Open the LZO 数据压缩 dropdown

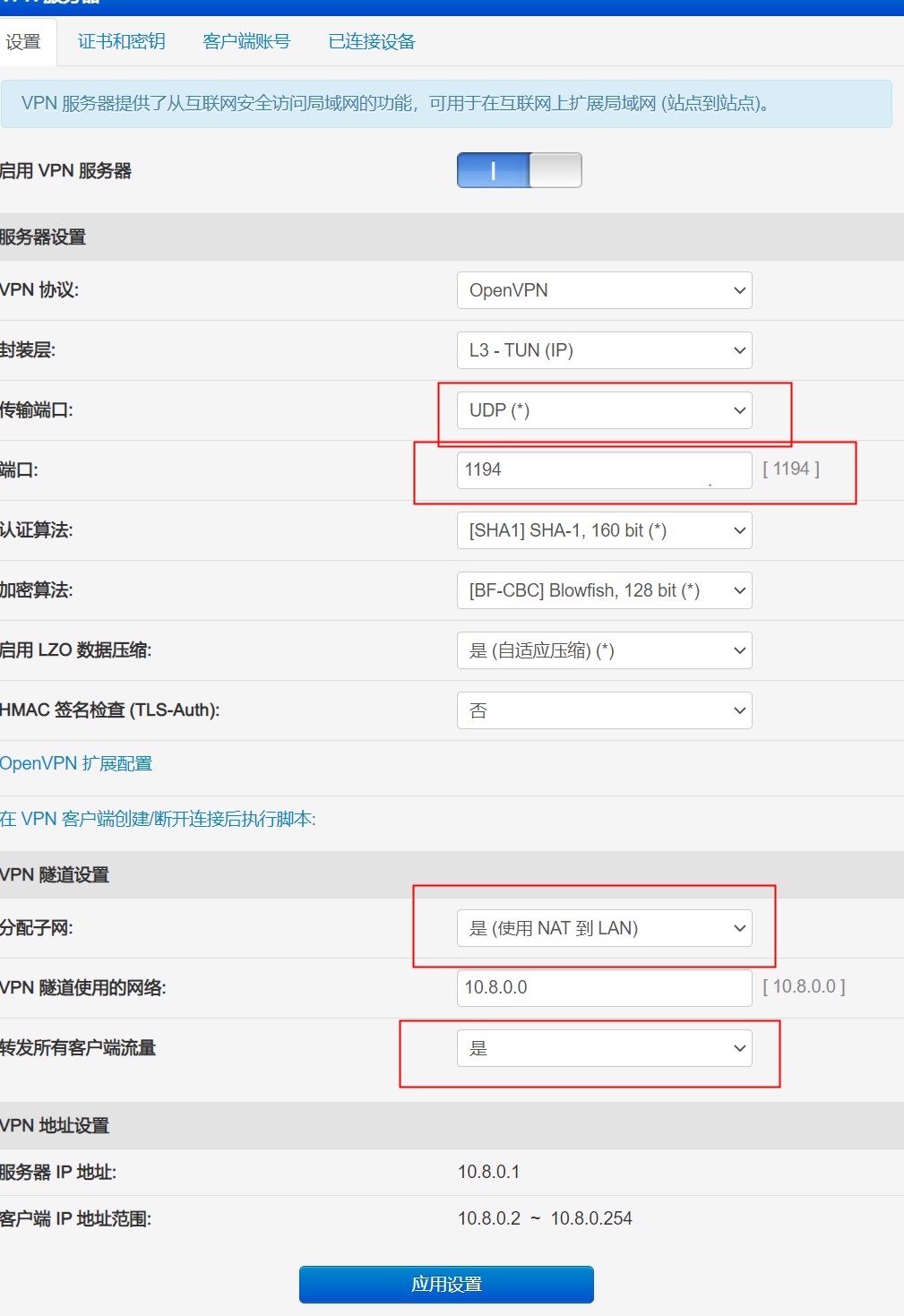tap(604, 650)
